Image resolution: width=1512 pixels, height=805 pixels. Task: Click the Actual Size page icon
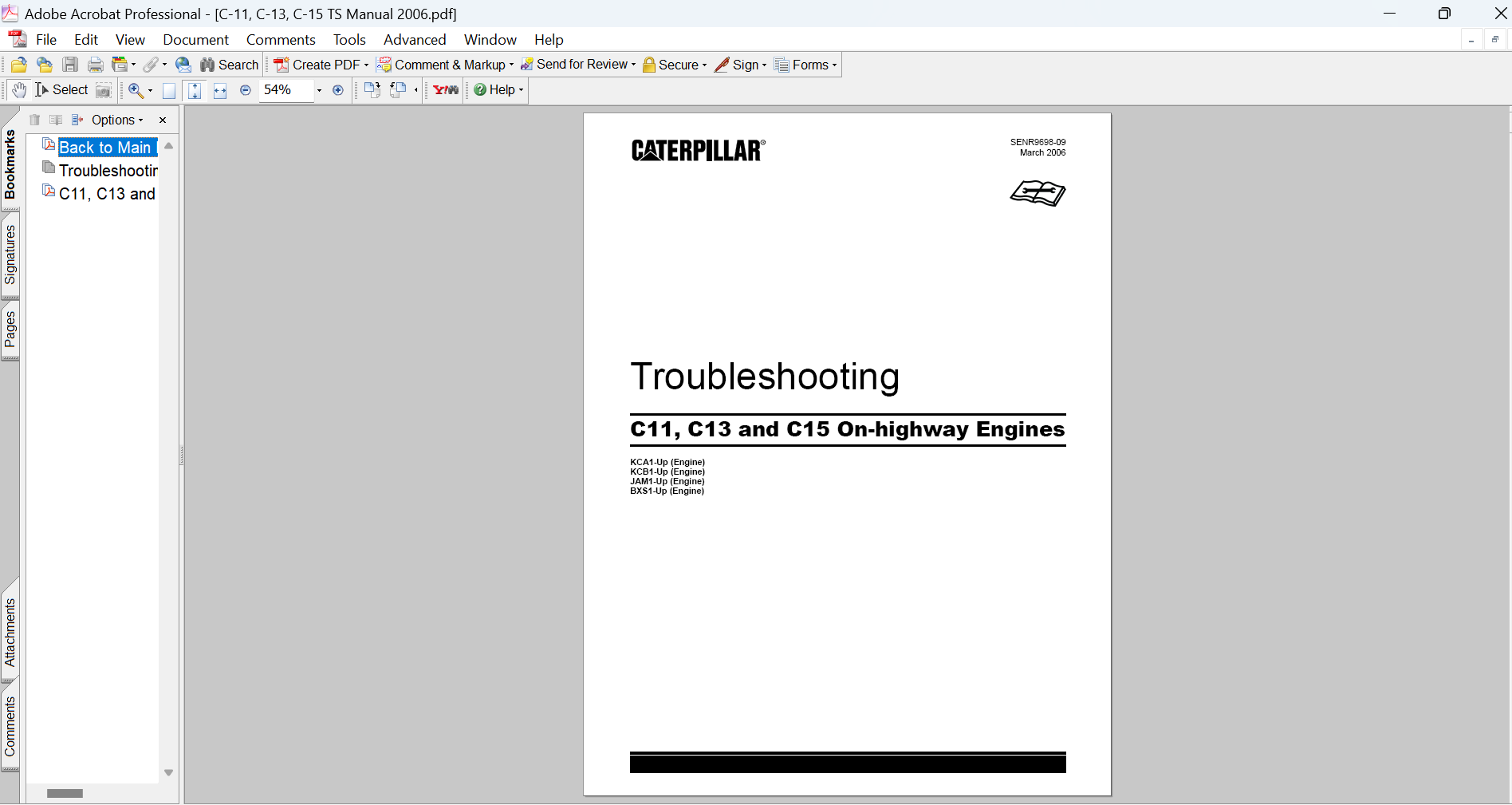169,90
